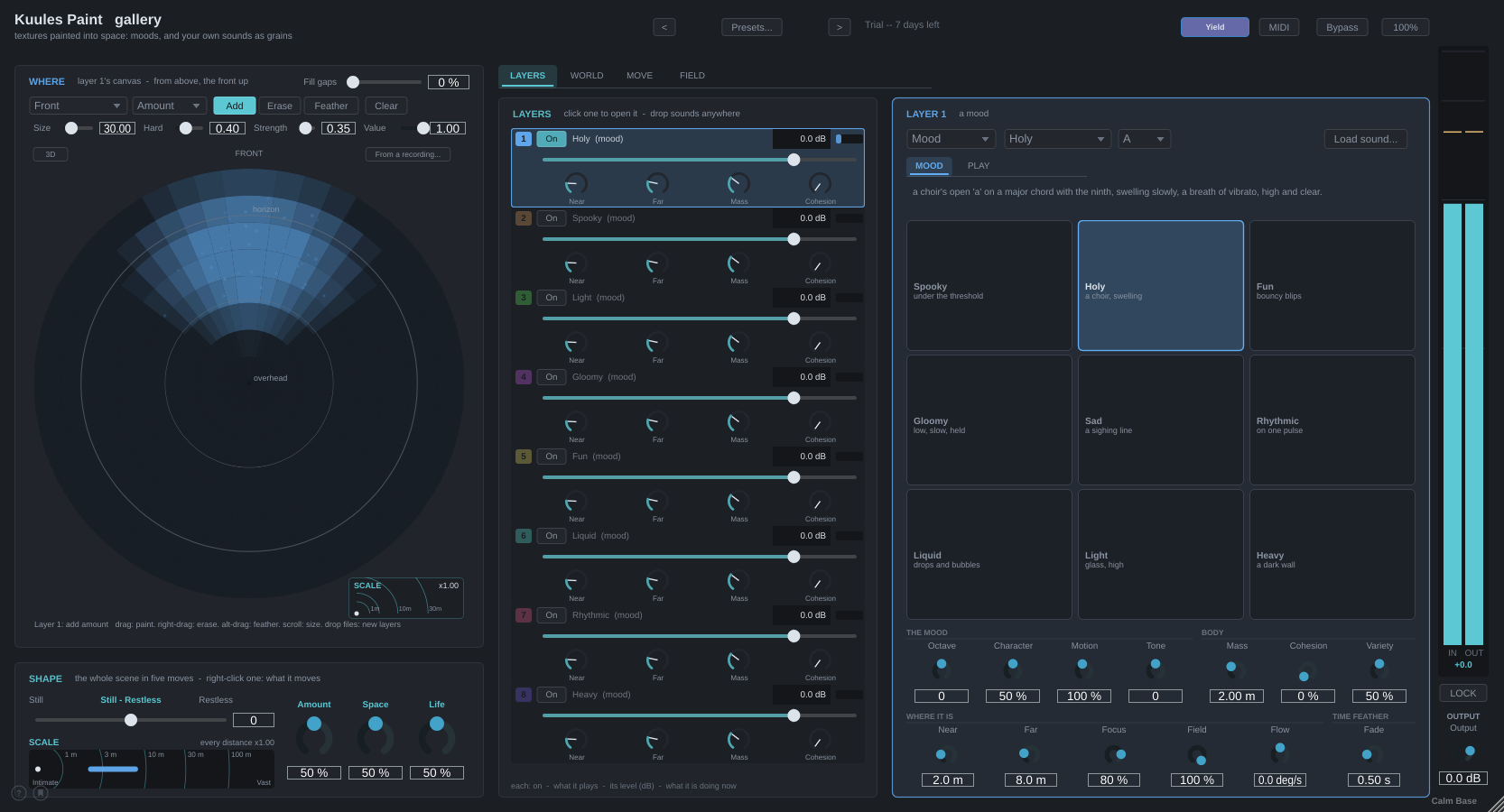
Task: Click the Load sound... button
Action: click(x=1366, y=139)
